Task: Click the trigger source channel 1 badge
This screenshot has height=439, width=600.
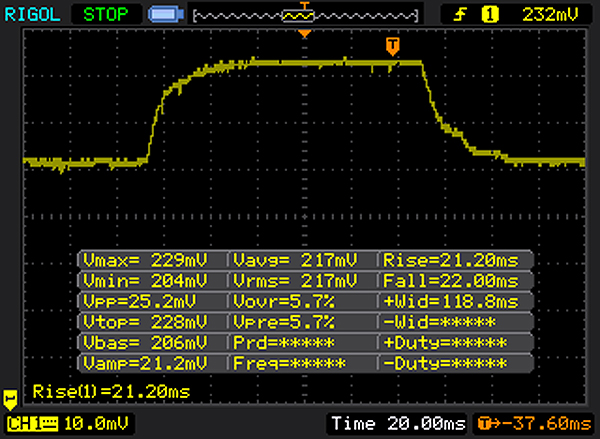Action: point(490,15)
